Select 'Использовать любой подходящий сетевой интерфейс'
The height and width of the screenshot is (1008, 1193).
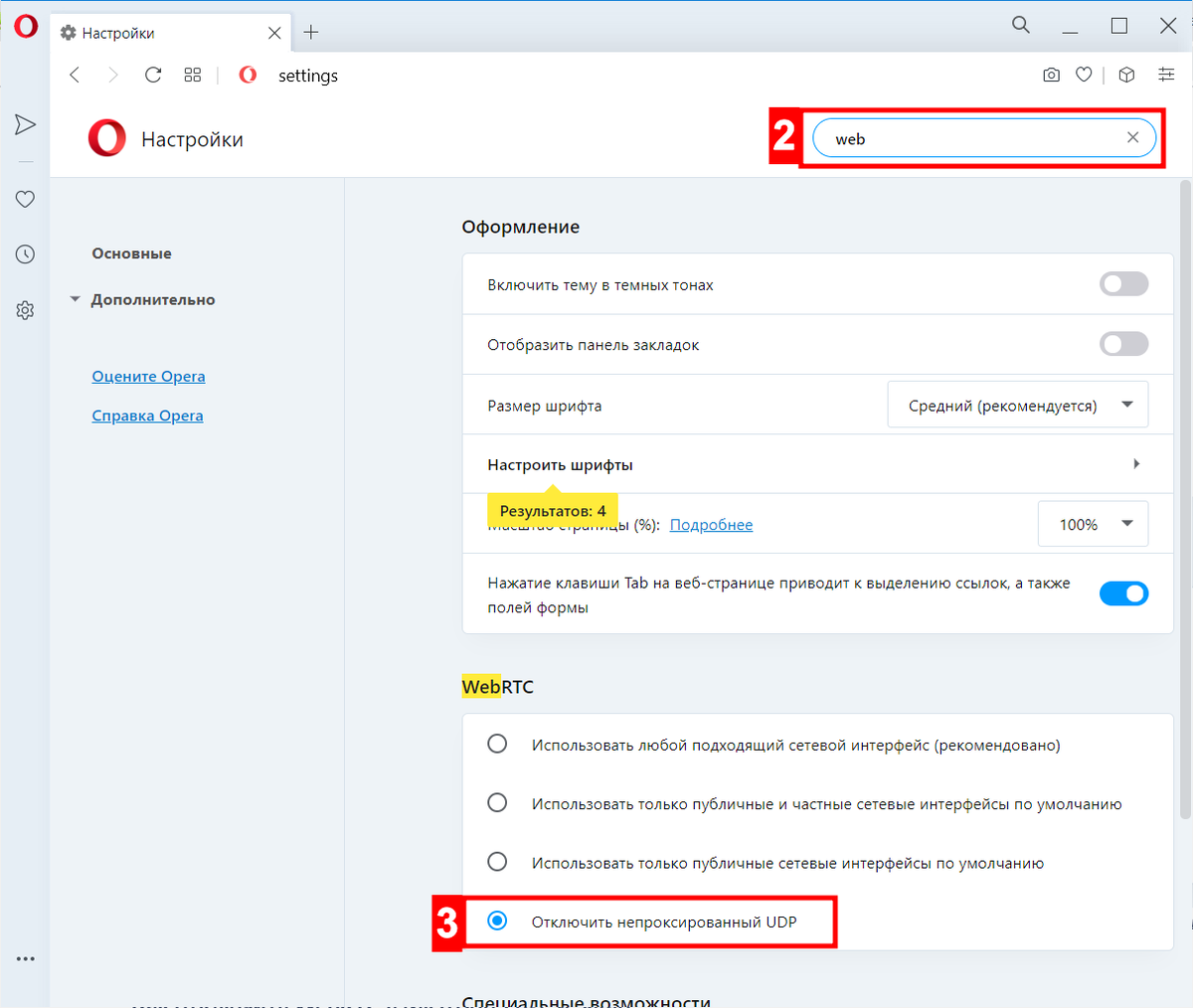[497, 743]
